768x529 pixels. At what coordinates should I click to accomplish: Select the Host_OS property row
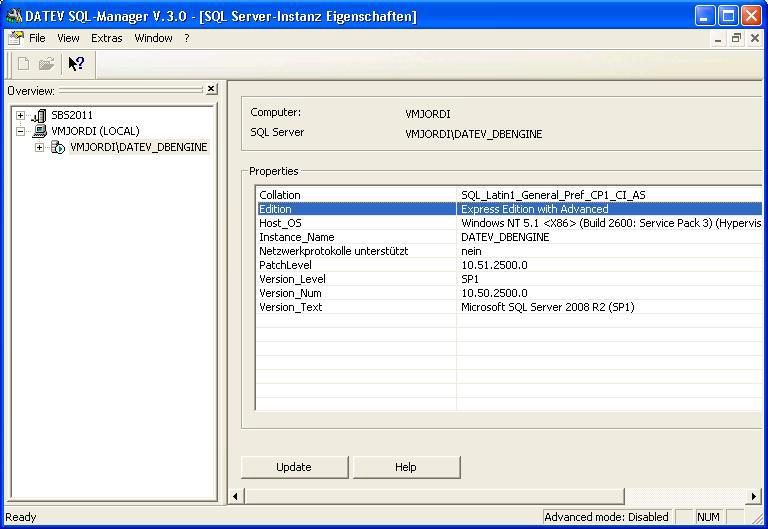pyautogui.click(x=509, y=223)
